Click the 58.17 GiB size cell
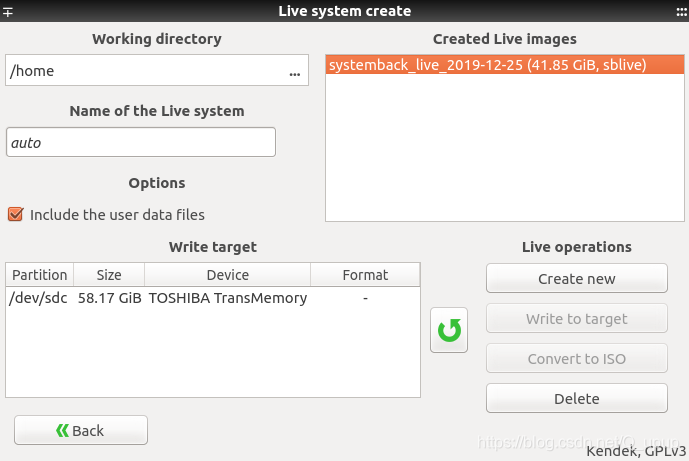This screenshot has height=461, width=689. [109, 298]
